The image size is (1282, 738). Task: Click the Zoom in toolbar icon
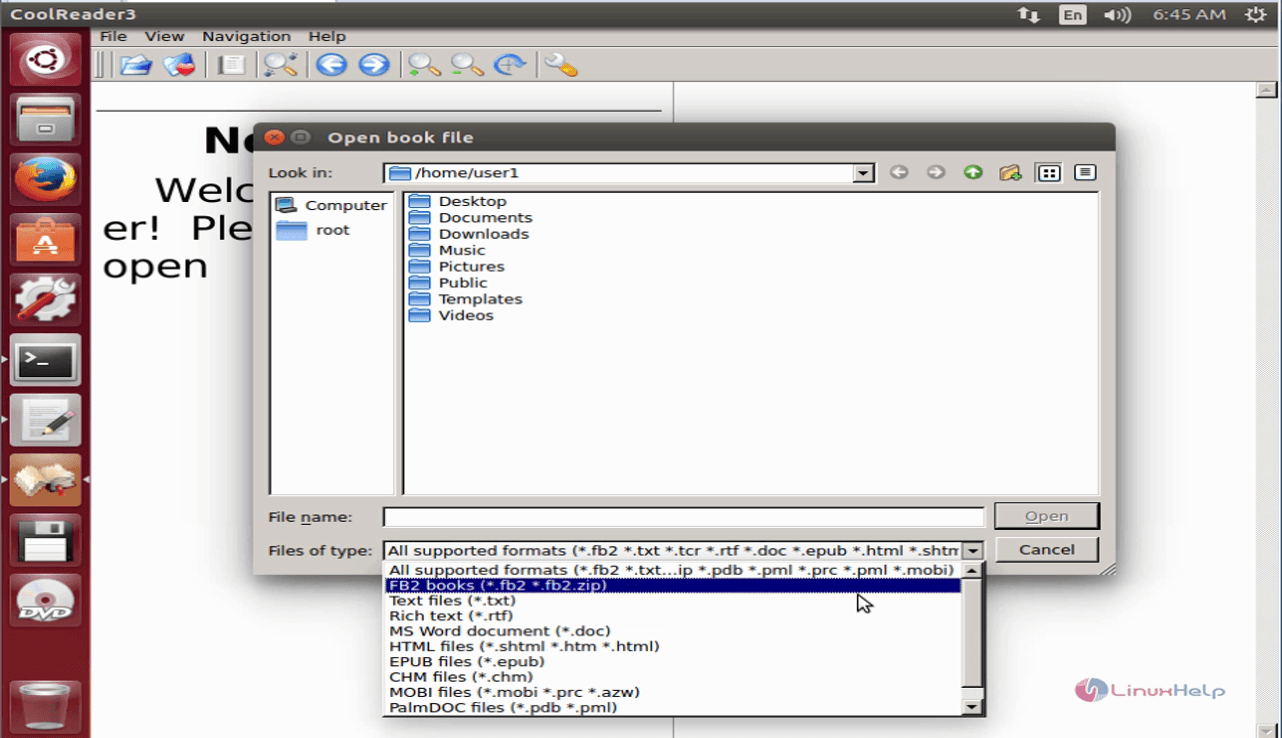424,65
